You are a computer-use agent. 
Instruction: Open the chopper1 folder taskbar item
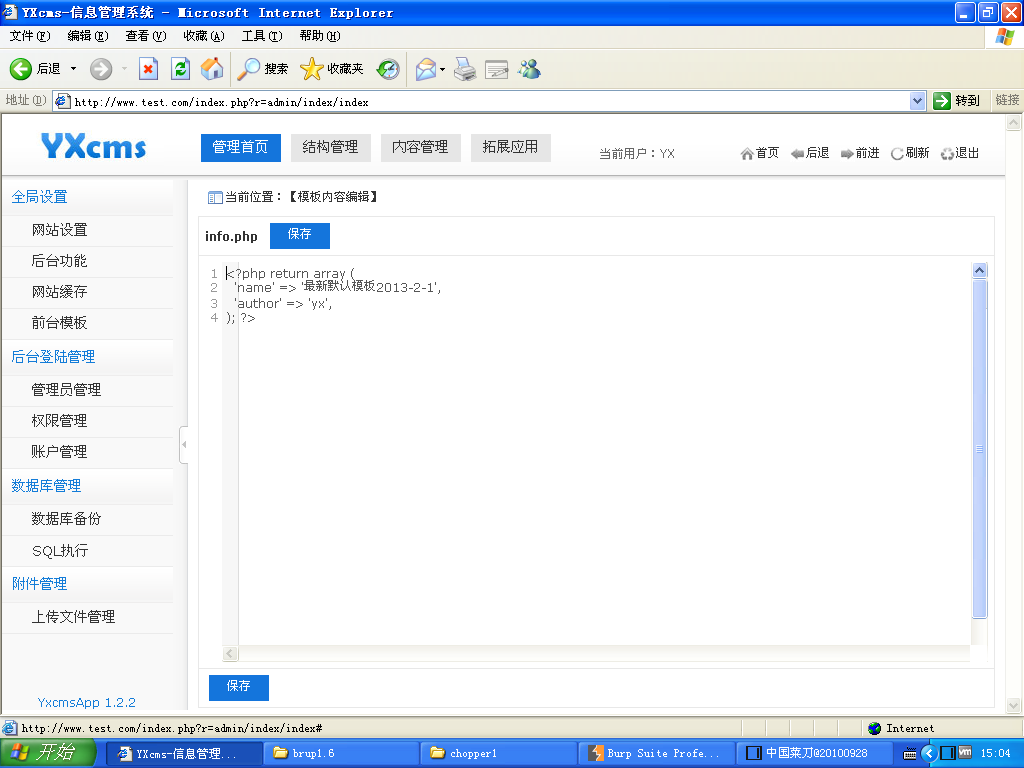coord(498,754)
